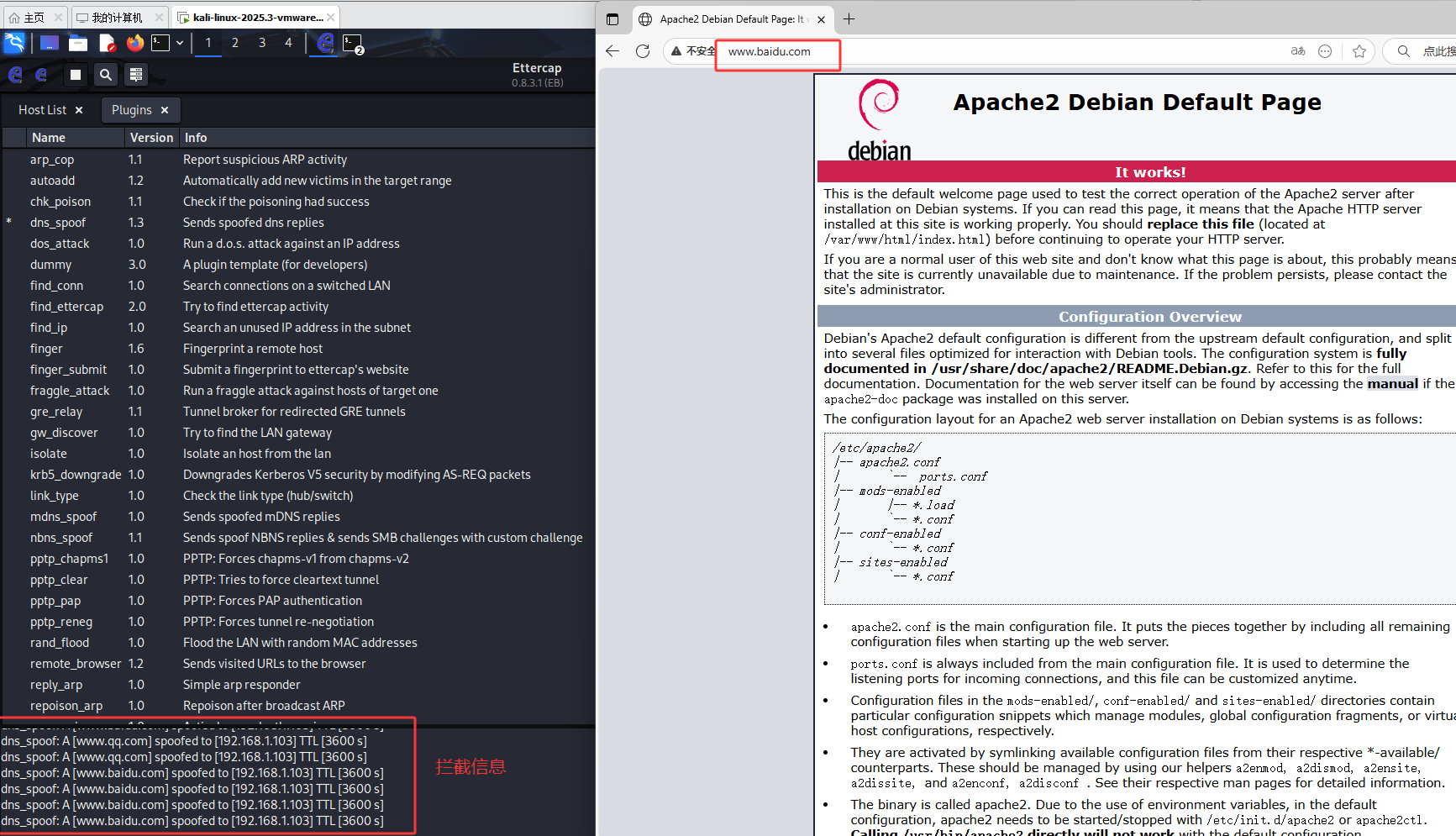Click the 不安全 security warning indicator

click(x=693, y=51)
